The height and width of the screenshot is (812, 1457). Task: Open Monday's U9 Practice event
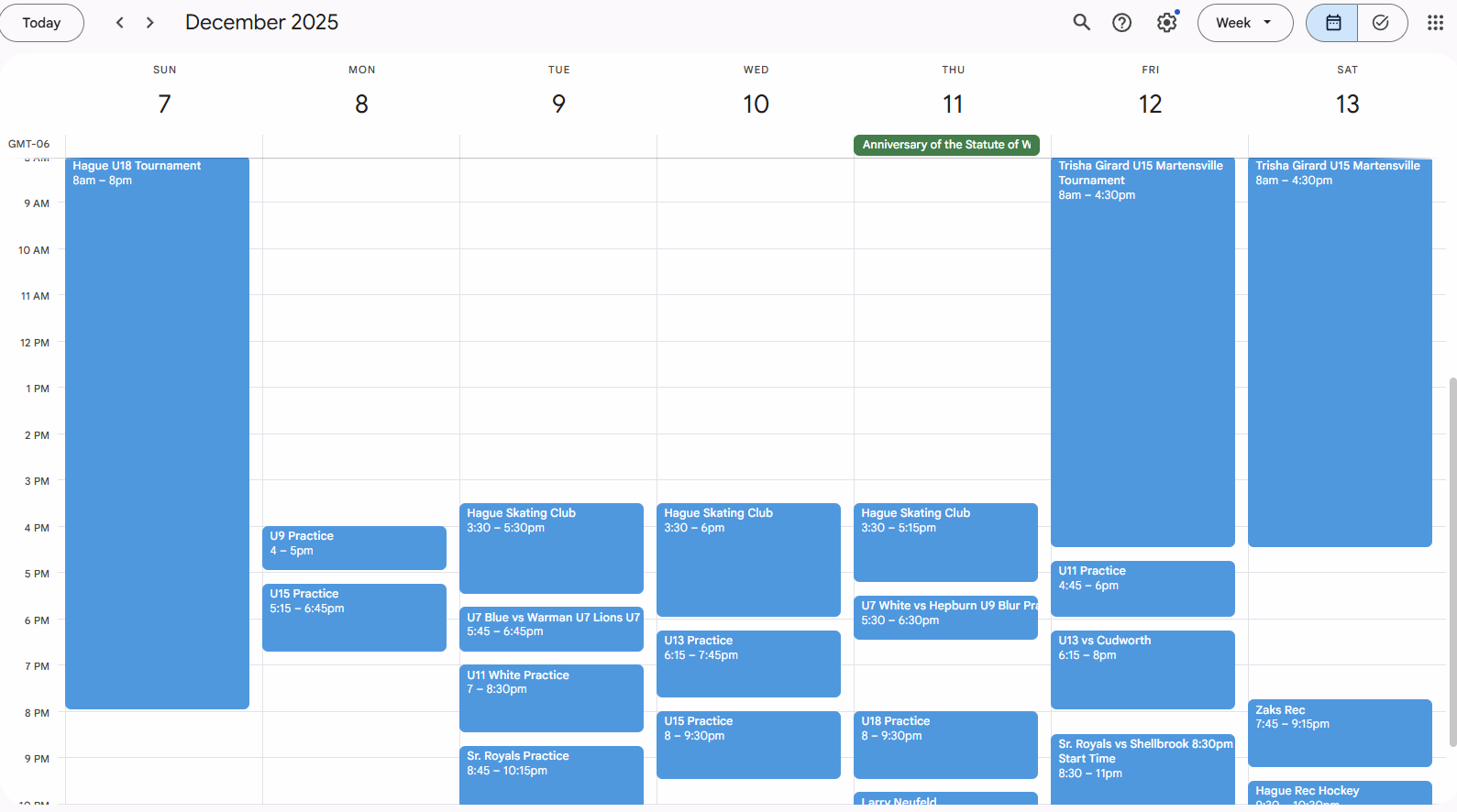(x=354, y=547)
